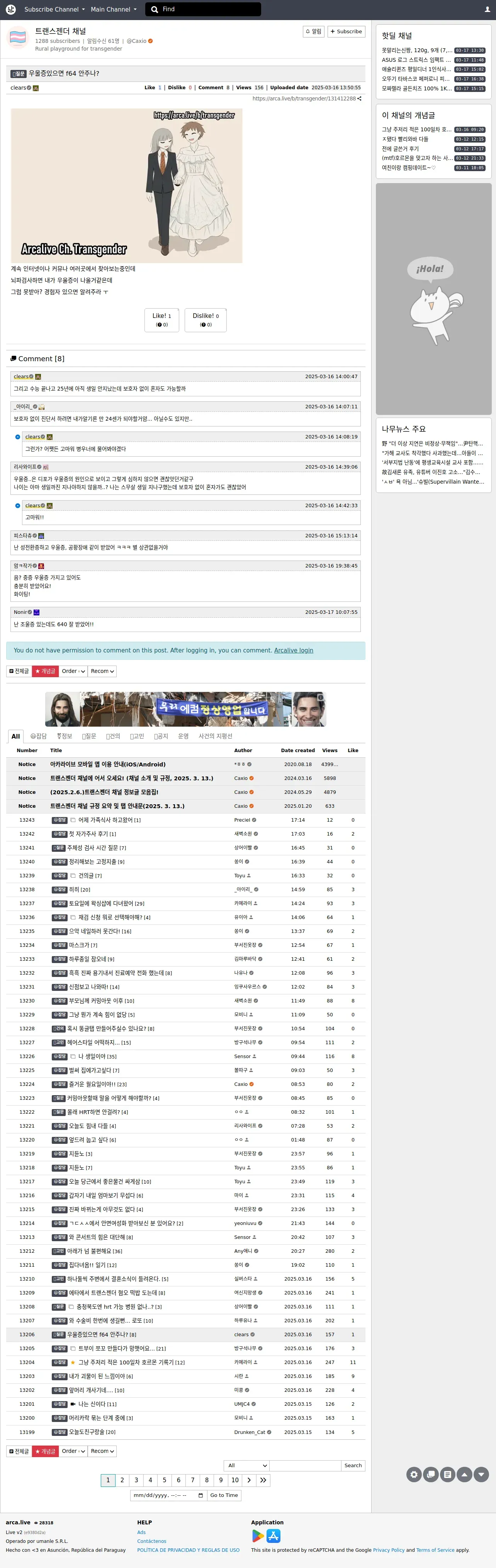Open the App Store icon in footer
The width and height of the screenshot is (496, 1568).
(x=274, y=1536)
